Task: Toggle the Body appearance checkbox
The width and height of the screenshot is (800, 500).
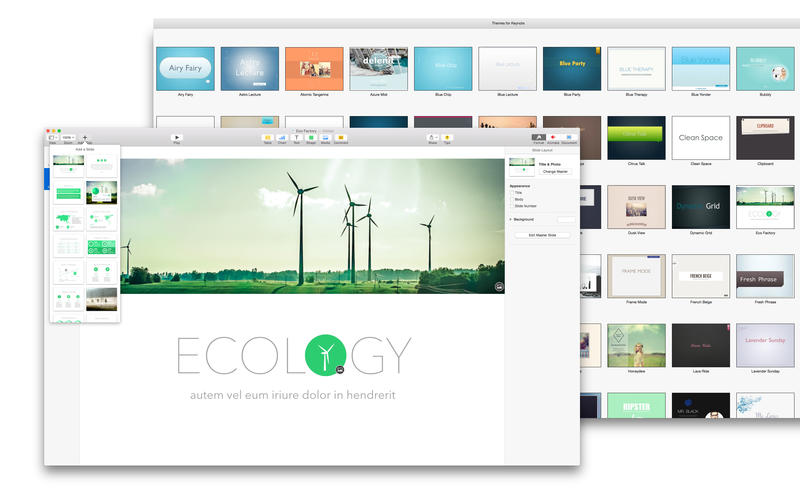Action: tap(512, 199)
